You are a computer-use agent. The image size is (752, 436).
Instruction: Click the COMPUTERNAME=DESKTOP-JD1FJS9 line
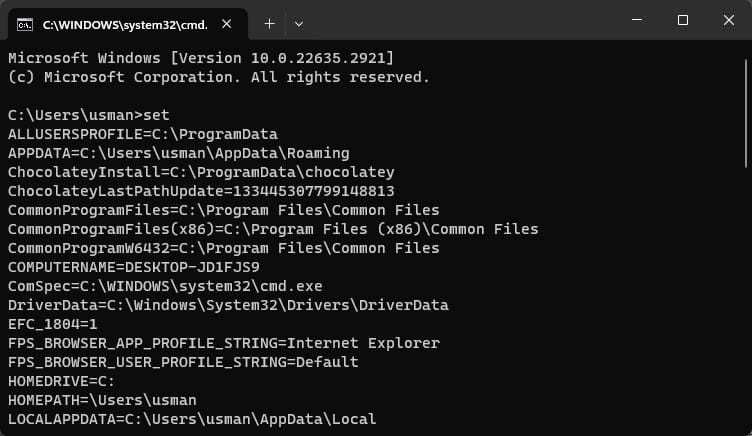click(134, 267)
